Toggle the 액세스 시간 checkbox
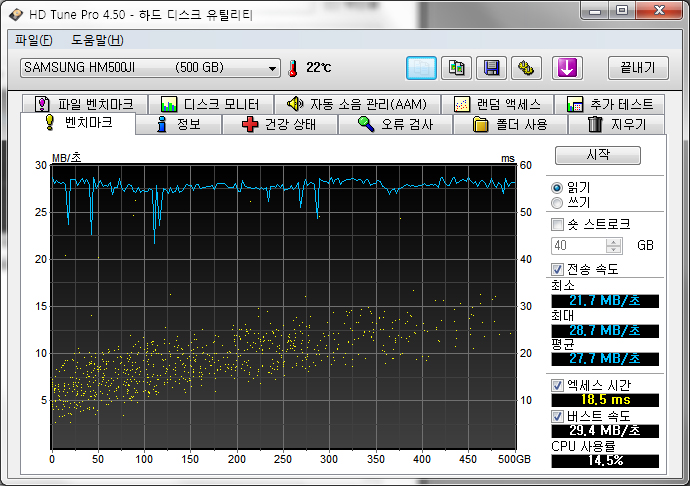The image size is (690, 486). tap(558, 385)
